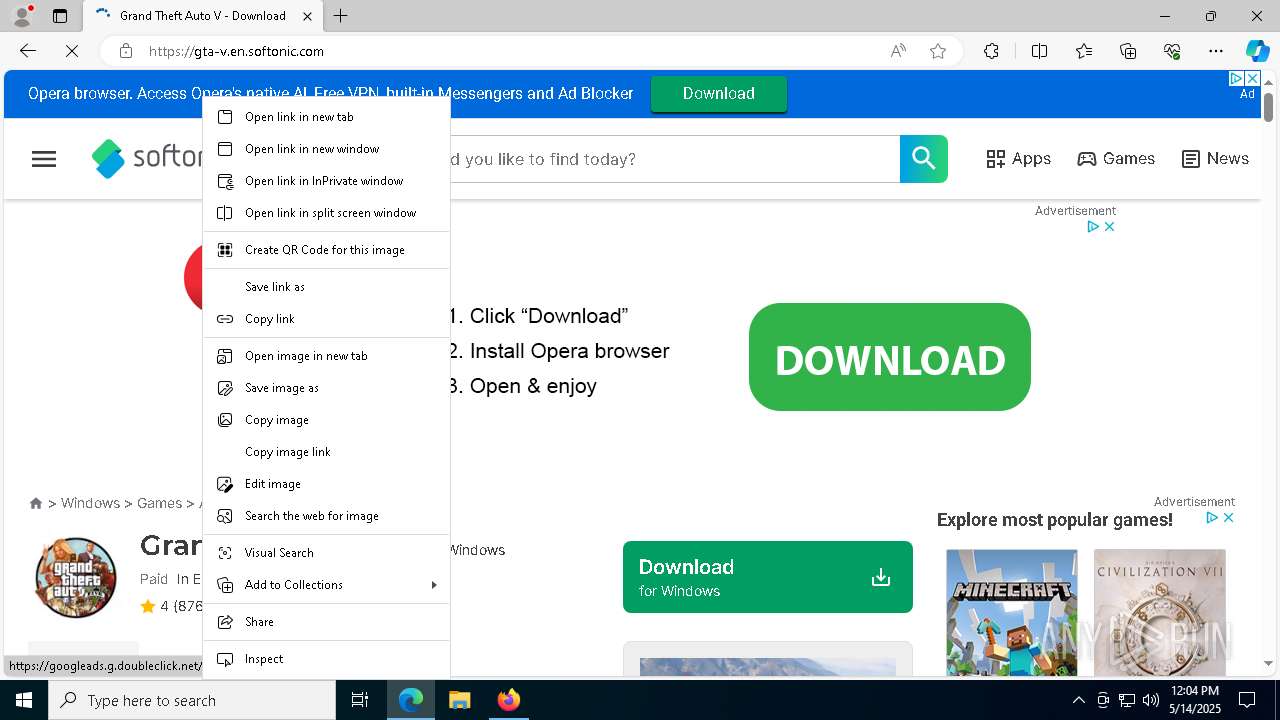This screenshot has height=720, width=1280.
Task: Click the large green DOWNLOAD button
Action: pos(889,357)
